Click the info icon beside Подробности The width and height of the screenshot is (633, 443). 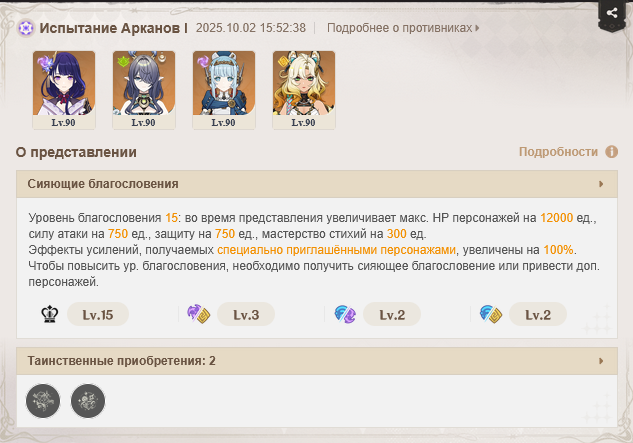click(611, 152)
